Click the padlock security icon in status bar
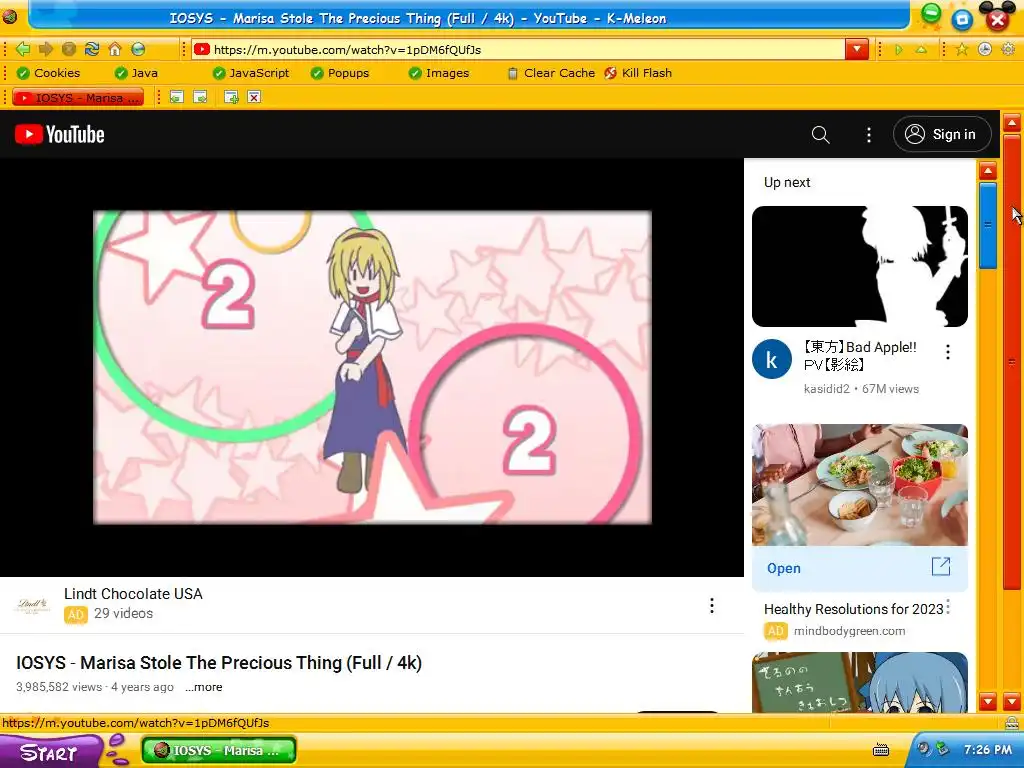Viewport: 1024px width, 768px height. [x=1012, y=723]
